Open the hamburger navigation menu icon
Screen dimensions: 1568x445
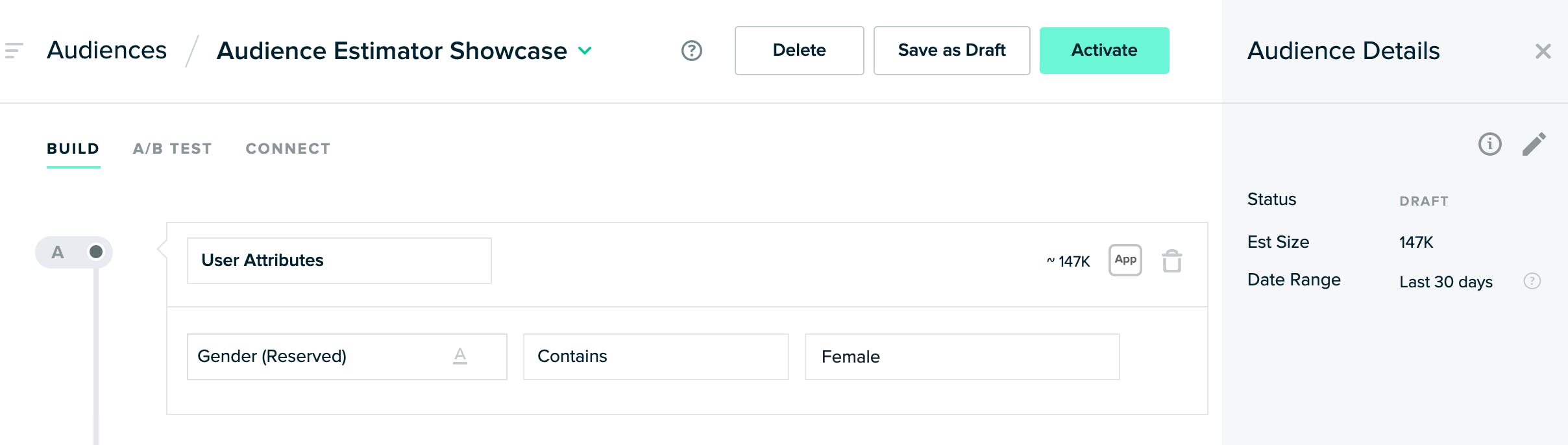point(14,51)
